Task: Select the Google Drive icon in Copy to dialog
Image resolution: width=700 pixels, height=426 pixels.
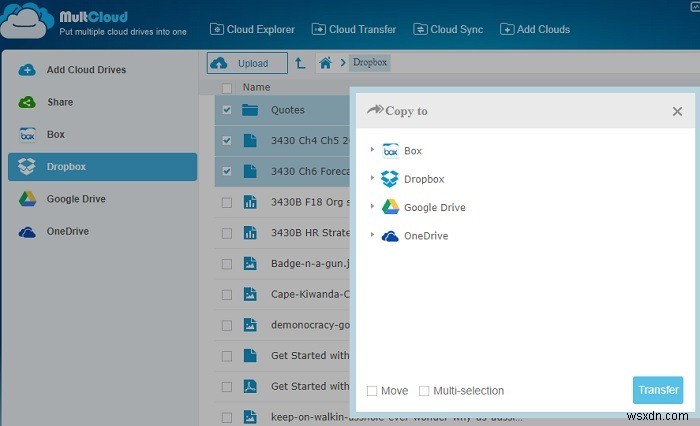Action: [390, 207]
